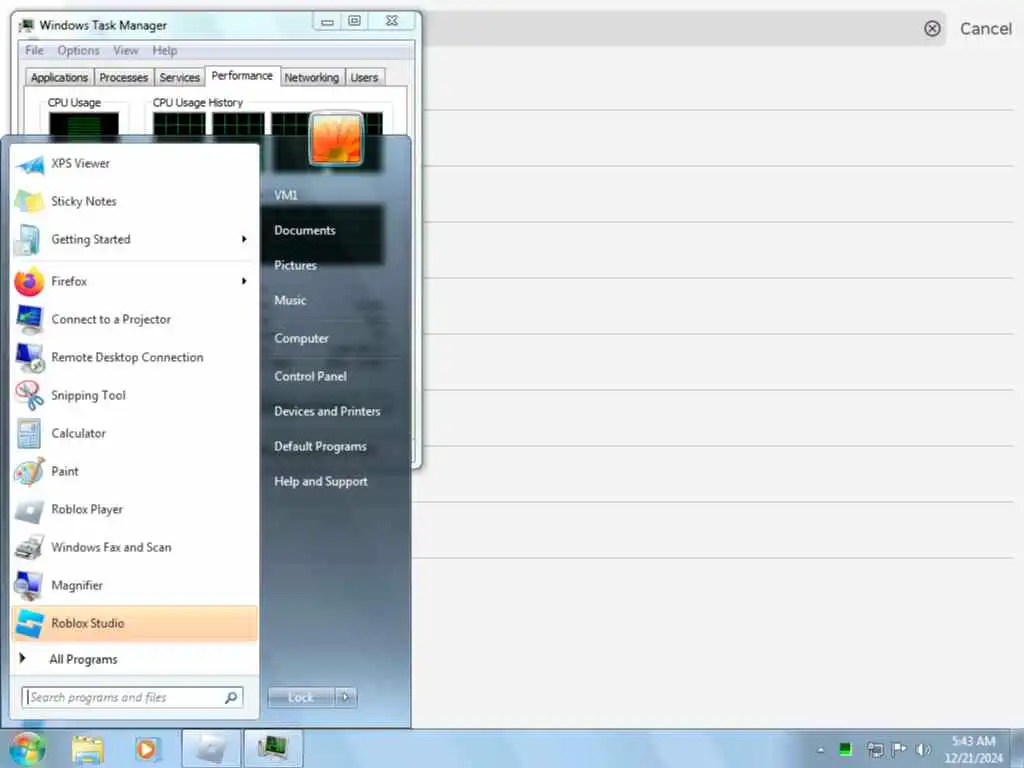Open the Snipping Tool
1024x768 pixels.
[135, 395]
